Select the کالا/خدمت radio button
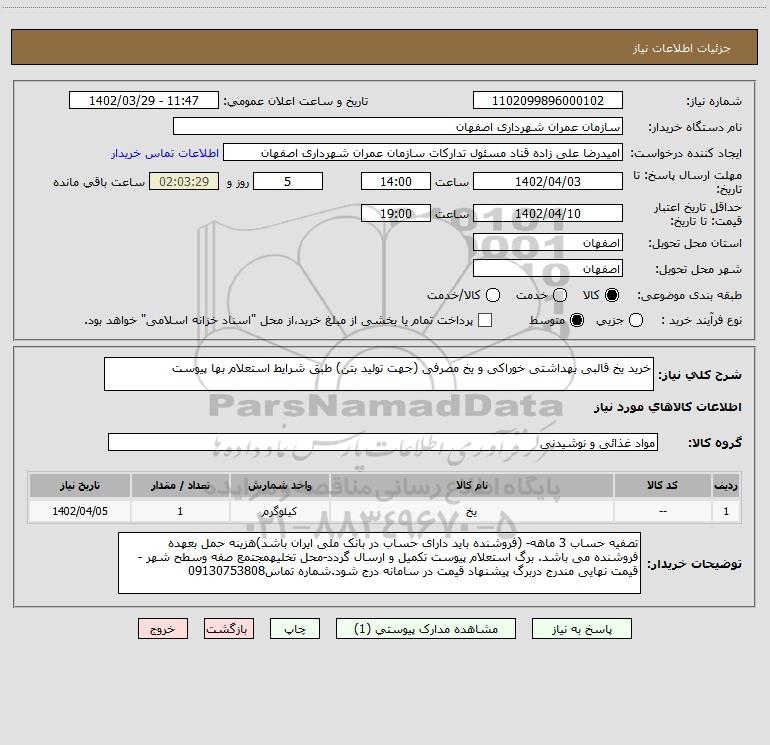The image size is (770, 745). [x=493, y=295]
